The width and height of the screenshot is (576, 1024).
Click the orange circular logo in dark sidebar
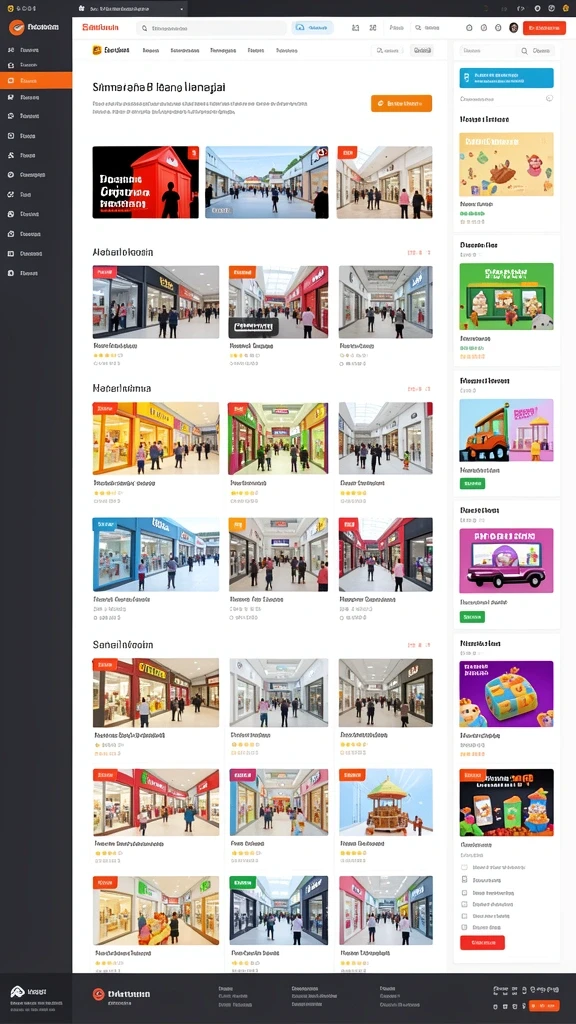tap(16, 27)
